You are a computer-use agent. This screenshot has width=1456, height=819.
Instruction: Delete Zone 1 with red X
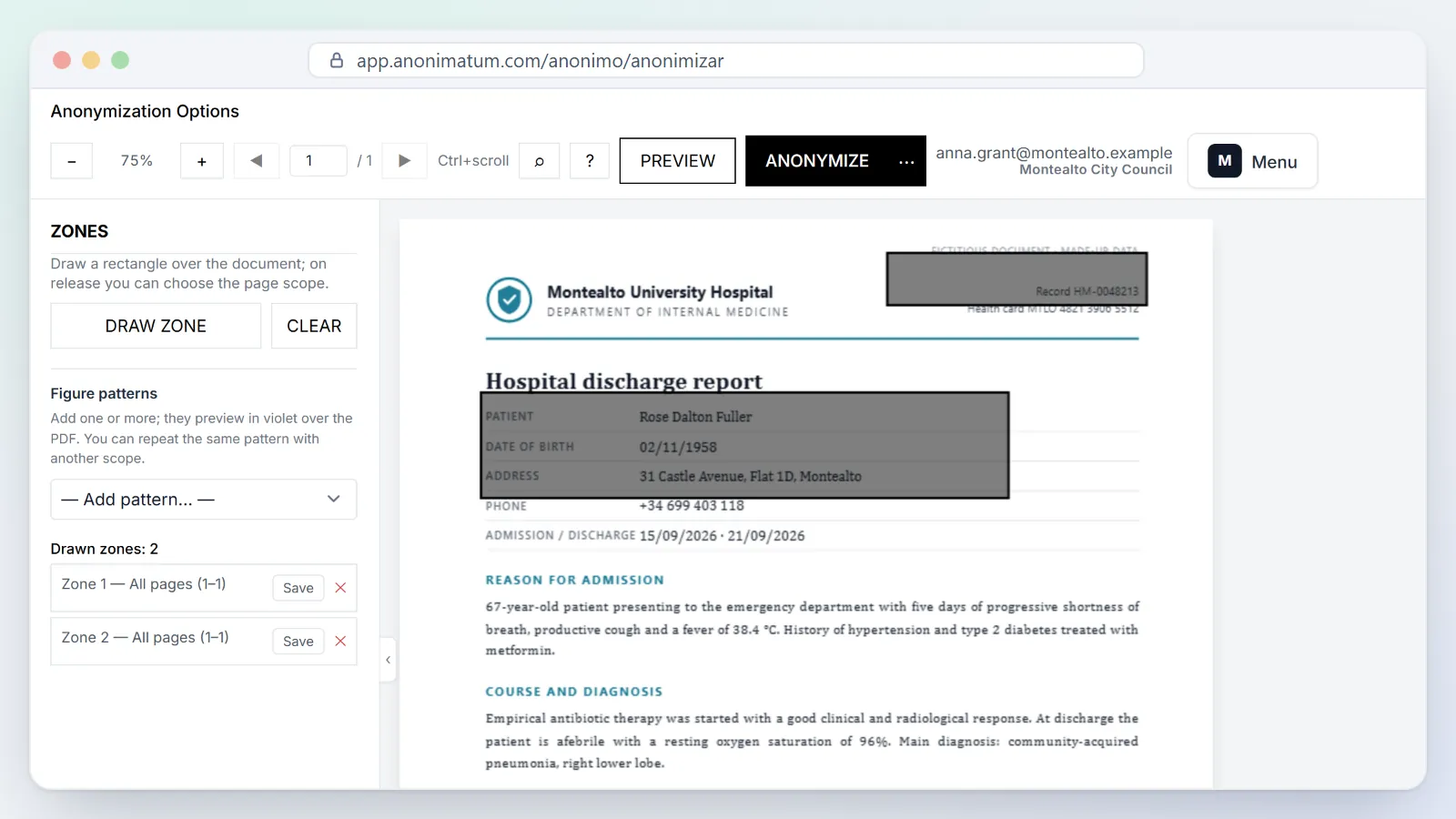(340, 588)
